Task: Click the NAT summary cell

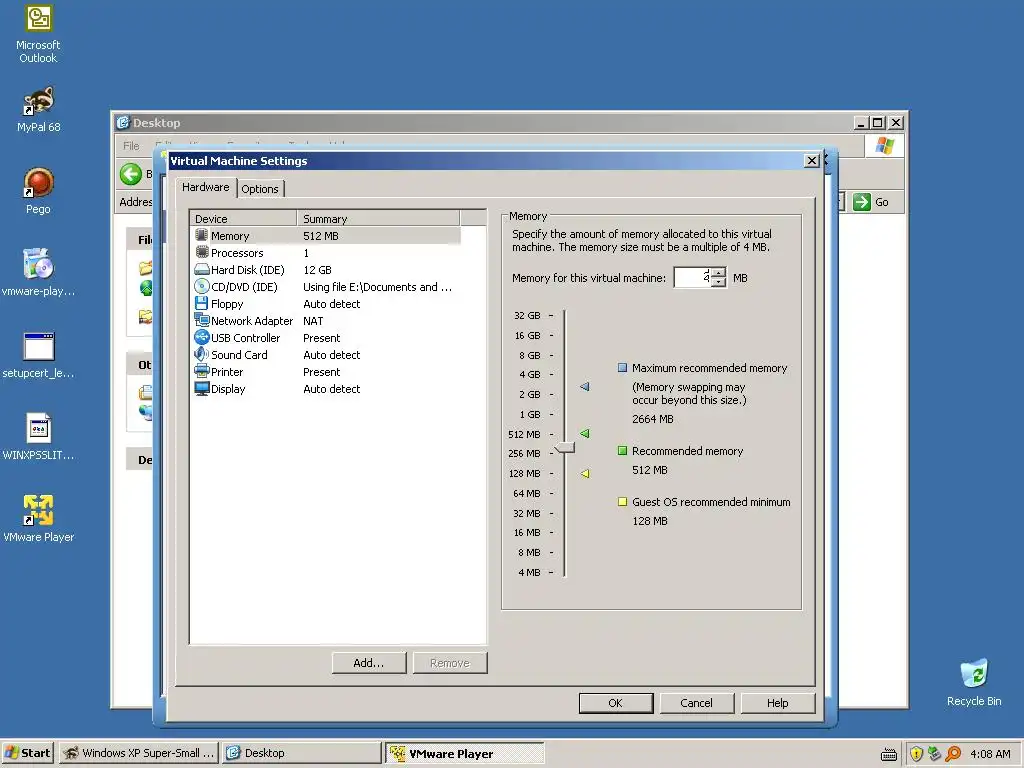Action: pyautogui.click(x=313, y=321)
